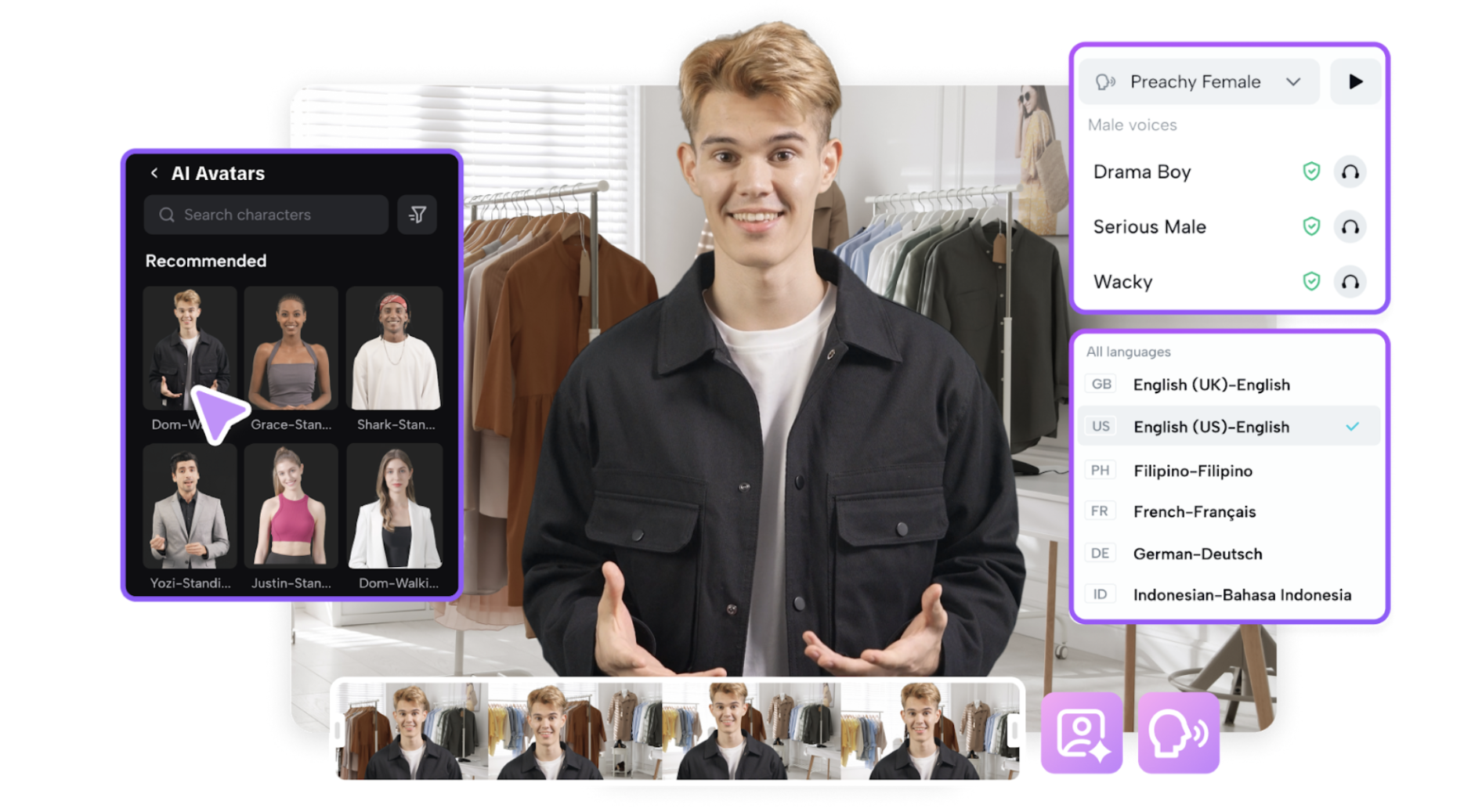Choose the Shark-Stan... avatar thumbnail
Image resolution: width=1482 pixels, height=812 pixels.
pyautogui.click(x=395, y=348)
